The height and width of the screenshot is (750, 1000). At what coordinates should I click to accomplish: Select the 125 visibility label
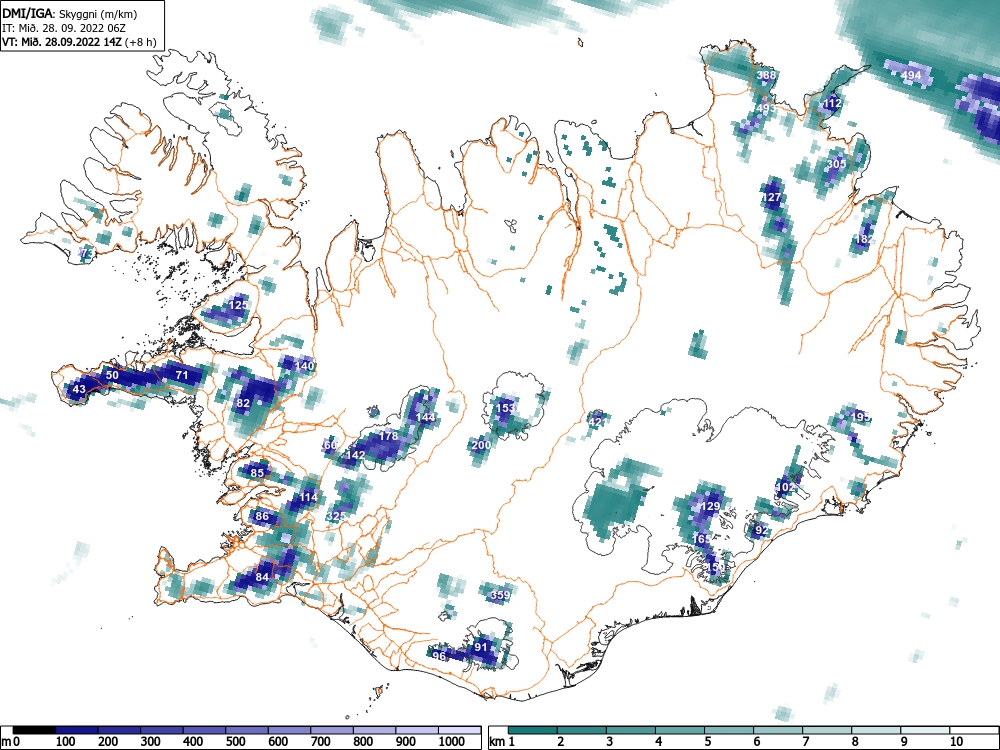[x=238, y=305]
